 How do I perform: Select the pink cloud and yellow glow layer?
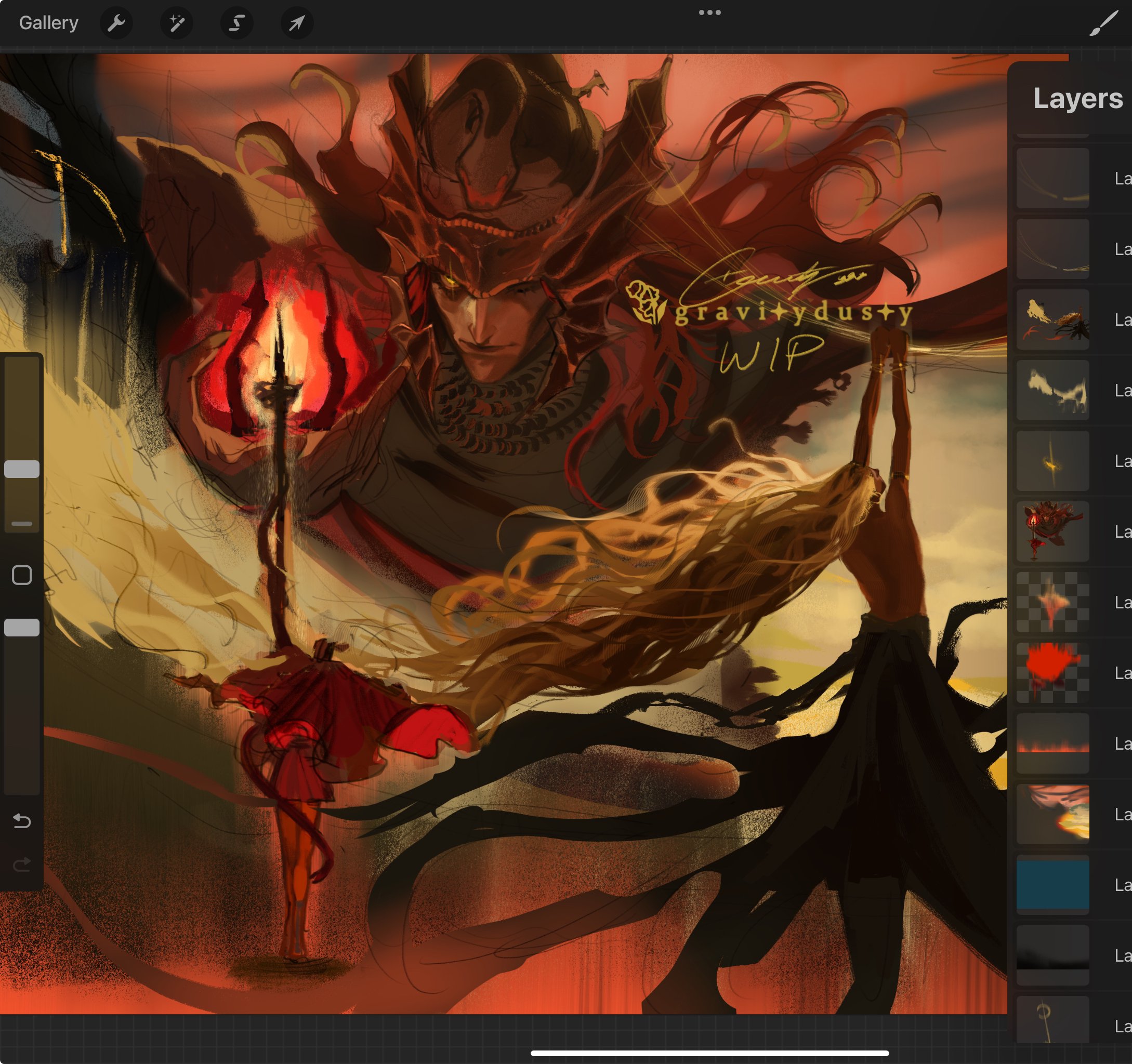pyautogui.click(x=1052, y=814)
